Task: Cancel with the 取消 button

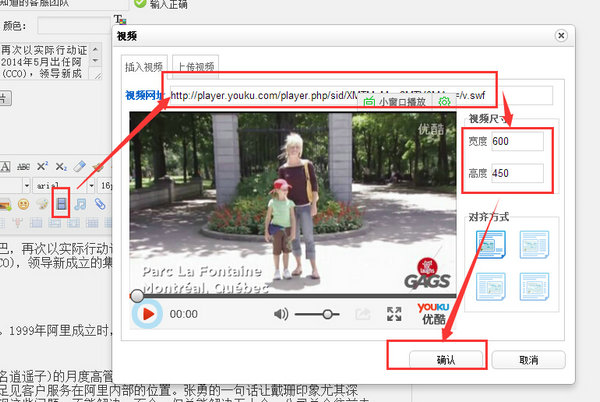Action: tap(528, 360)
